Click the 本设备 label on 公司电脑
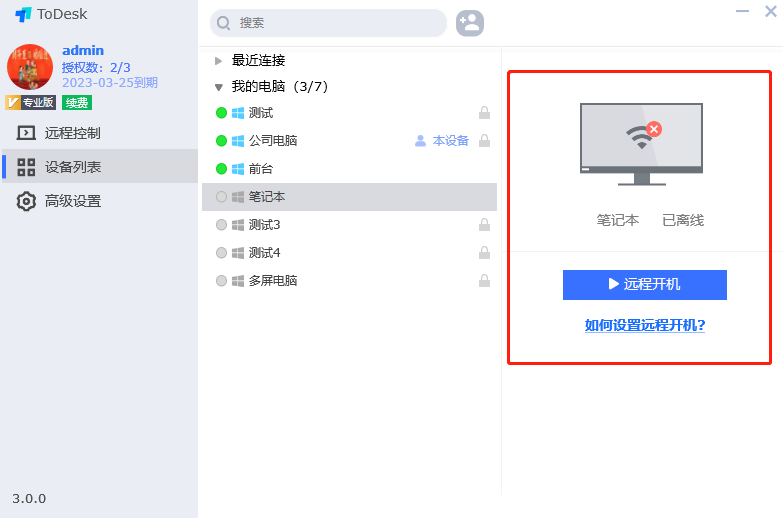The width and height of the screenshot is (783, 518). [450, 141]
